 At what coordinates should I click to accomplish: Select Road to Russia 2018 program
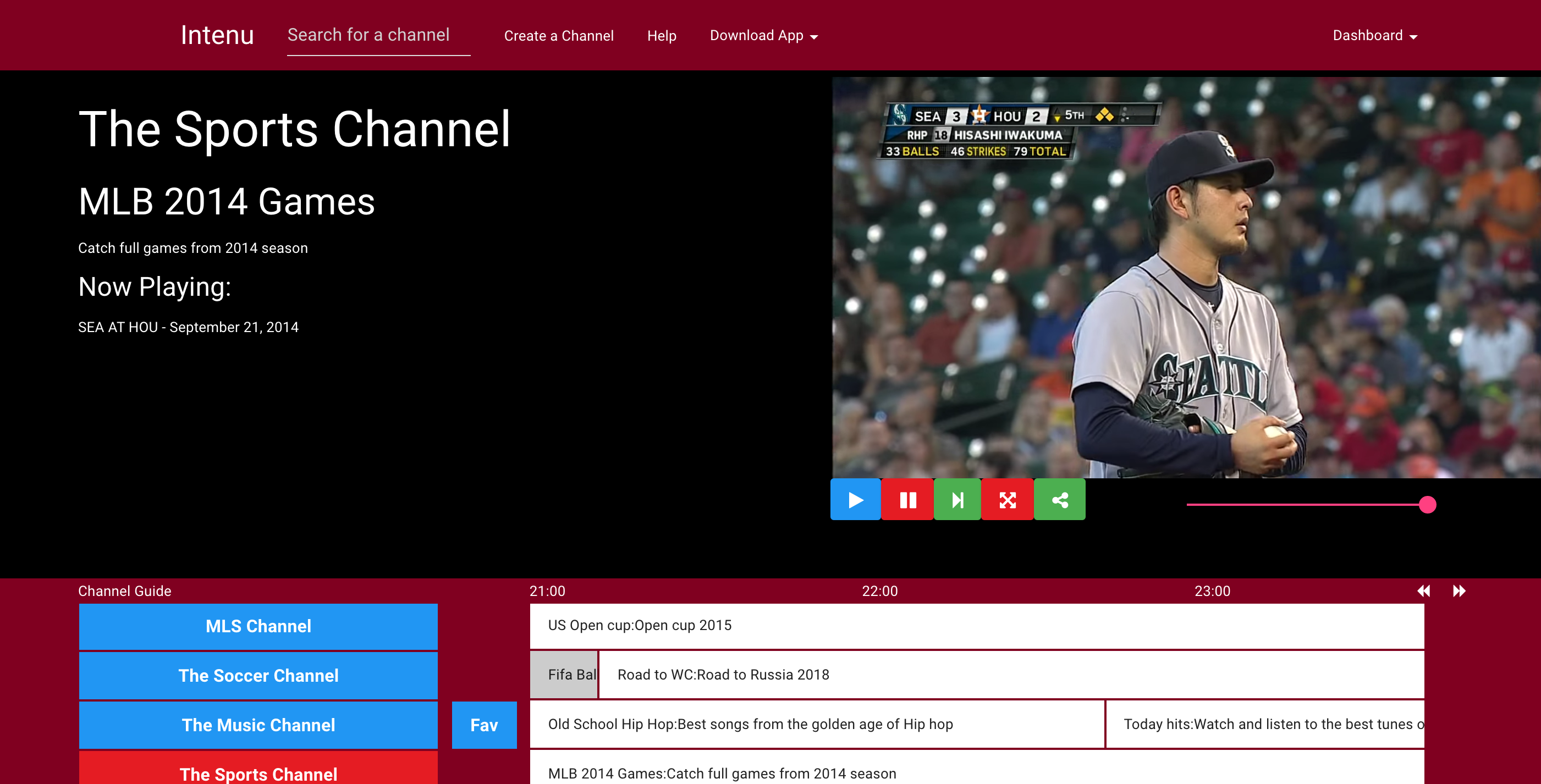coord(1011,675)
